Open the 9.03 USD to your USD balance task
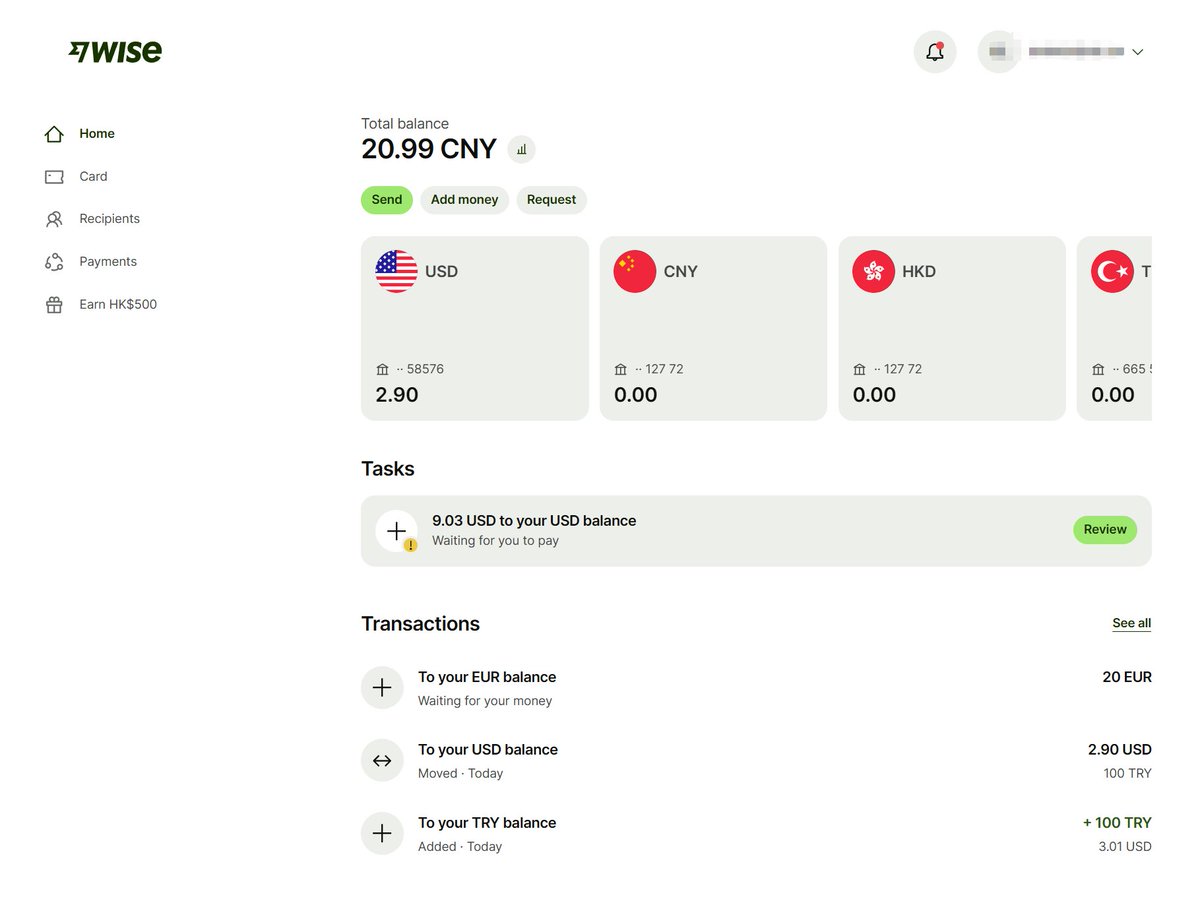 click(x=756, y=531)
